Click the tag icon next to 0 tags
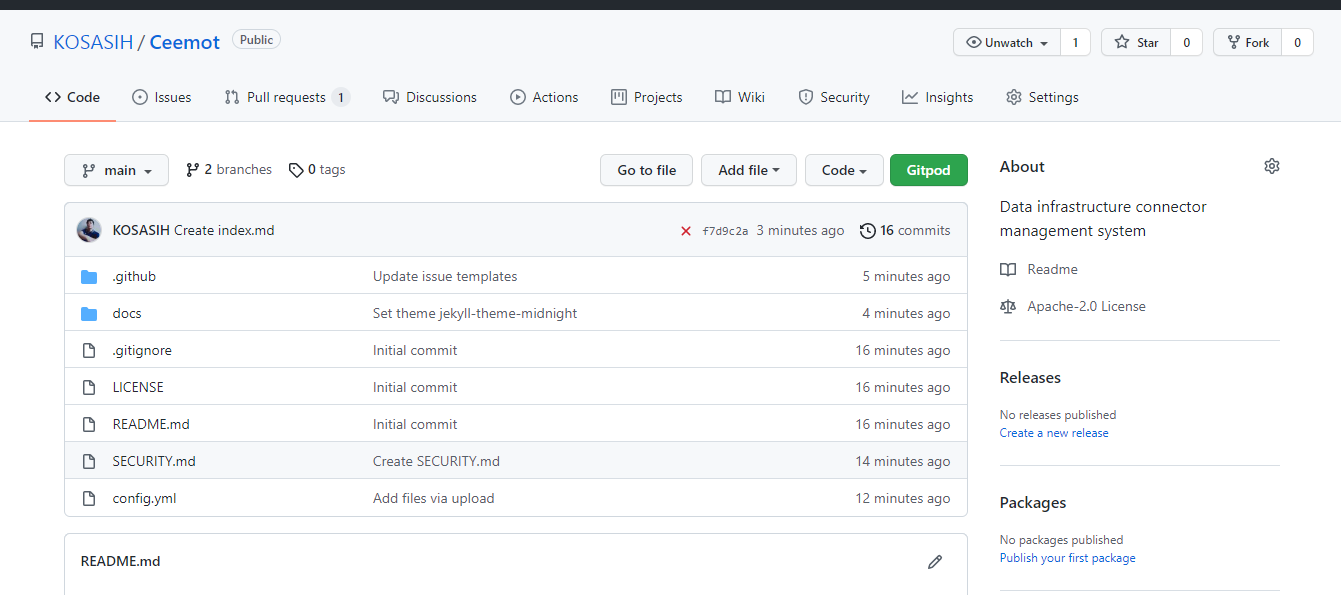1341x595 pixels. (x=296, y=170)
